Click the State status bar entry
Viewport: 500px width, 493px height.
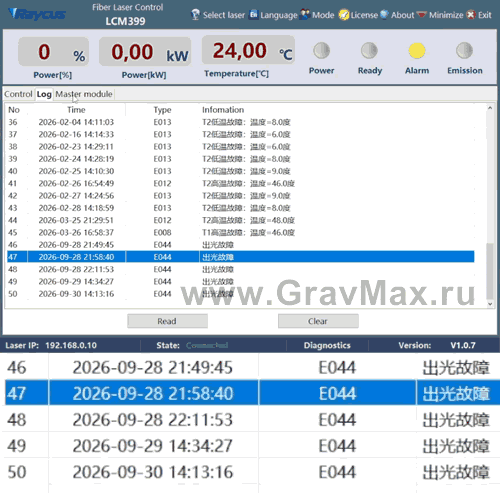tap(192, 345)
